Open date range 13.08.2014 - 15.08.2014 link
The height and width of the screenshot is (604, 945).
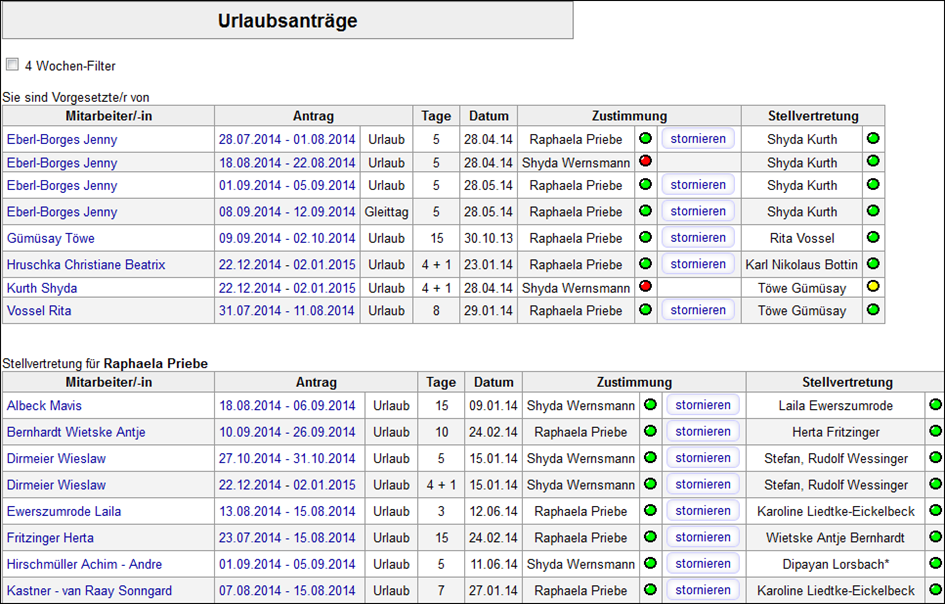287,511
